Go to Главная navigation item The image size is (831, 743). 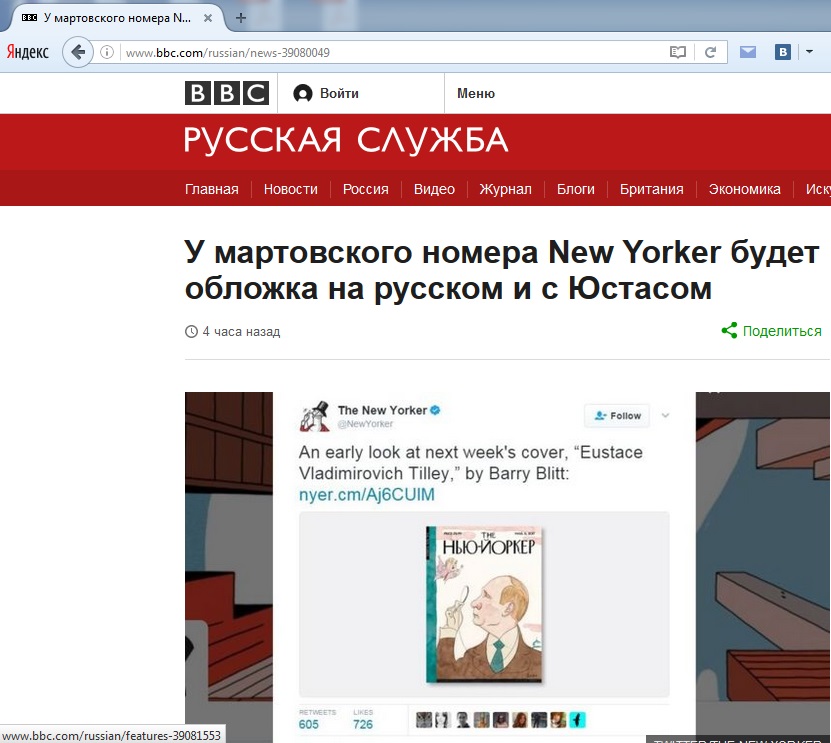click(x=211, y=189)
